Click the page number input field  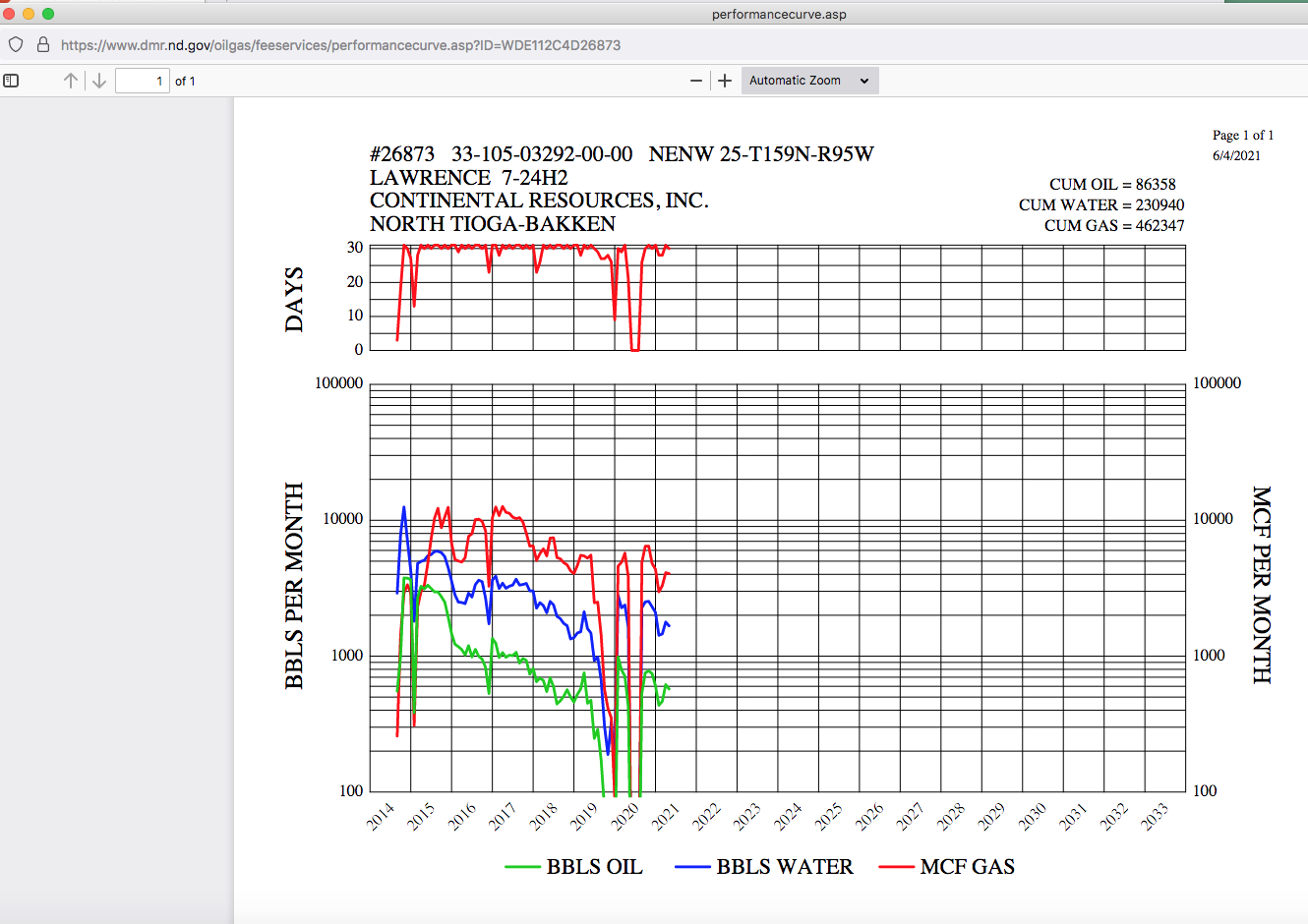[x=143, y=81]
